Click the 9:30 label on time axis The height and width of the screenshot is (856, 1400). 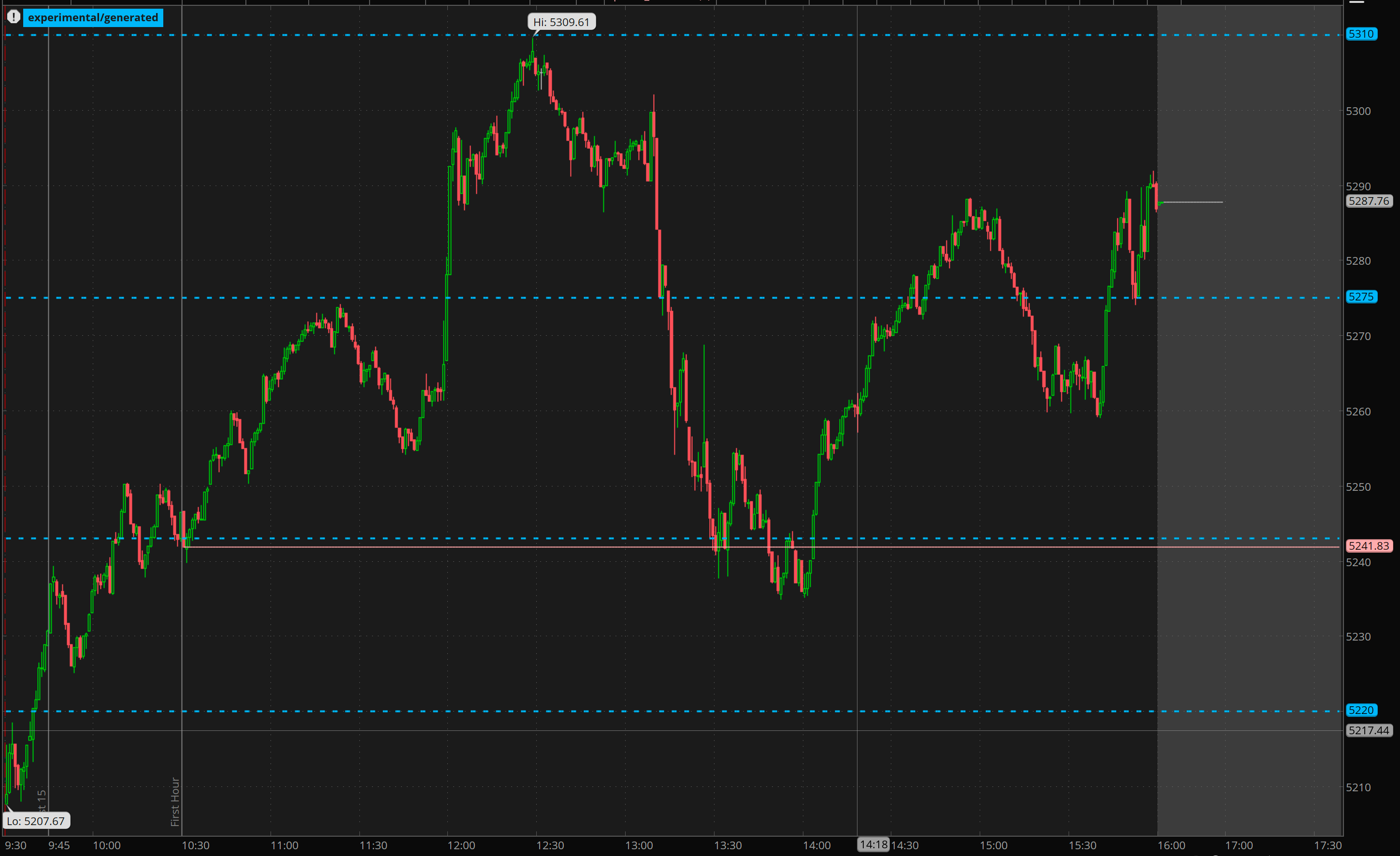click(15, 845)
